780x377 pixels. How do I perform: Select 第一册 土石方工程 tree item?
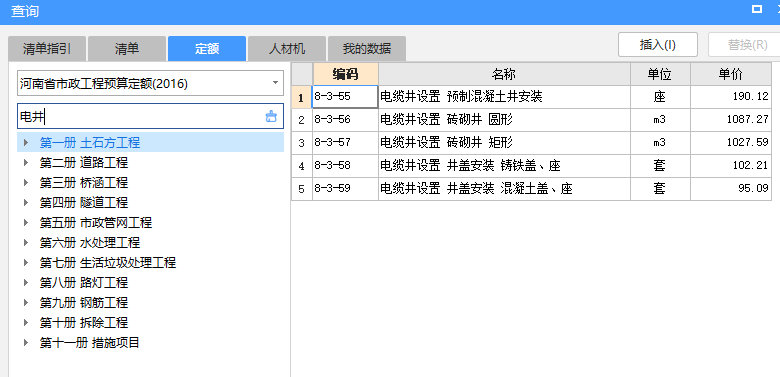(90, 143)
